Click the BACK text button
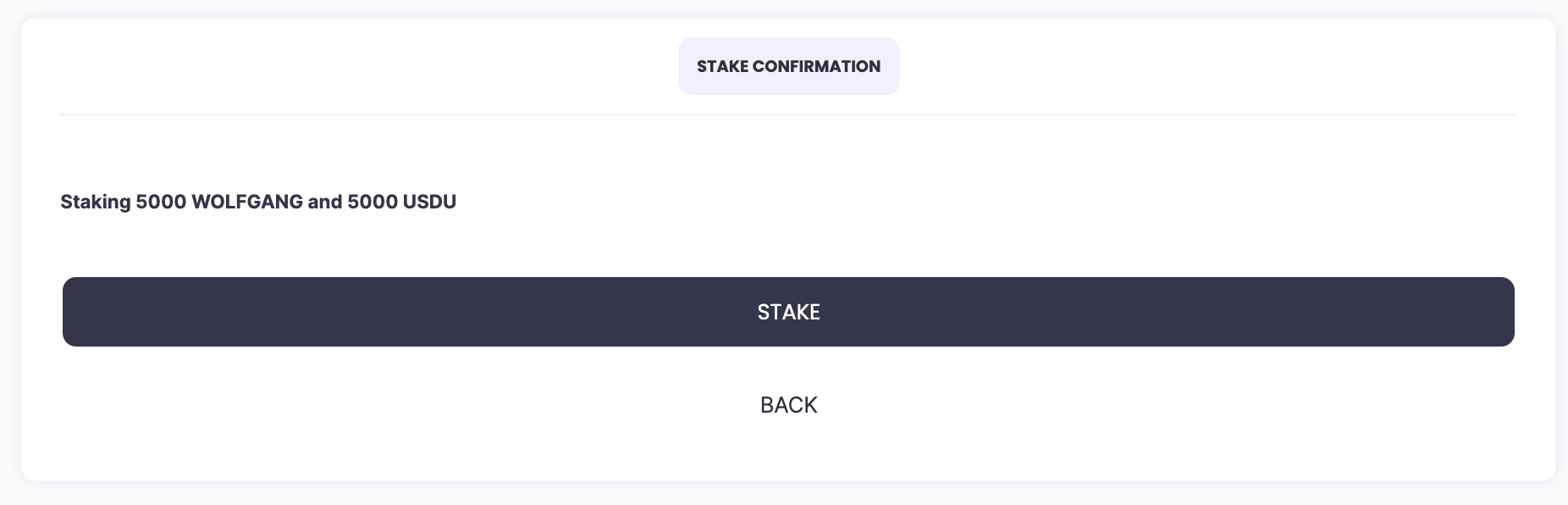The image size is (1568, 505). click(788, 405)
